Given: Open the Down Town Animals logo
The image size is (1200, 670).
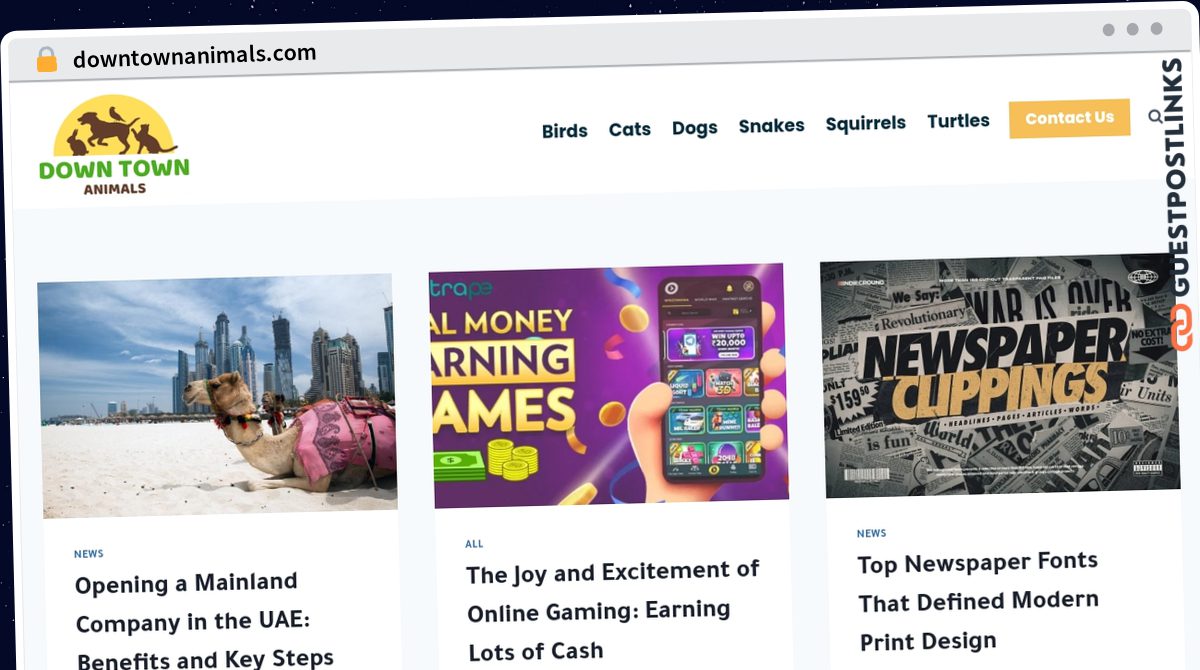Looking at the screenshot, I should (114, 145).
